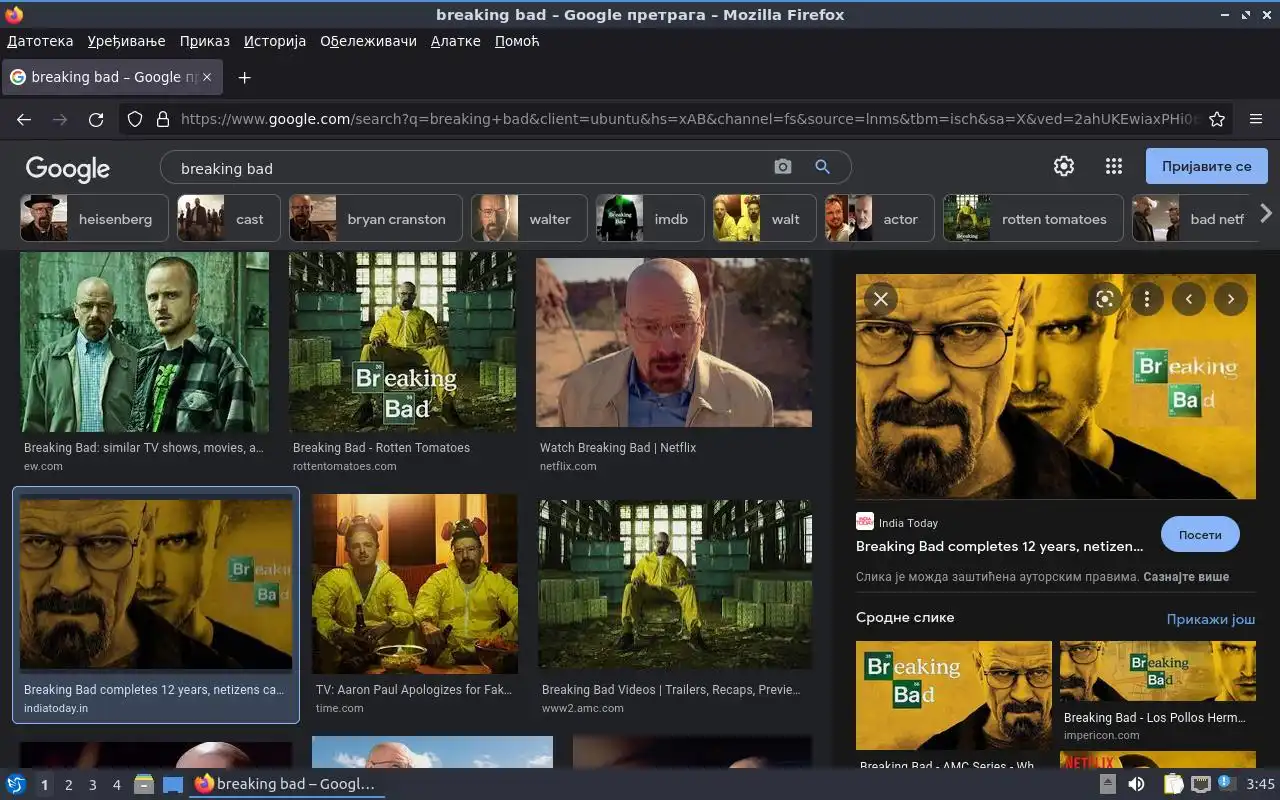Screen dimensions: 1280x800
Task: Show the previous image in the preview
Action: pos(1189,298)
